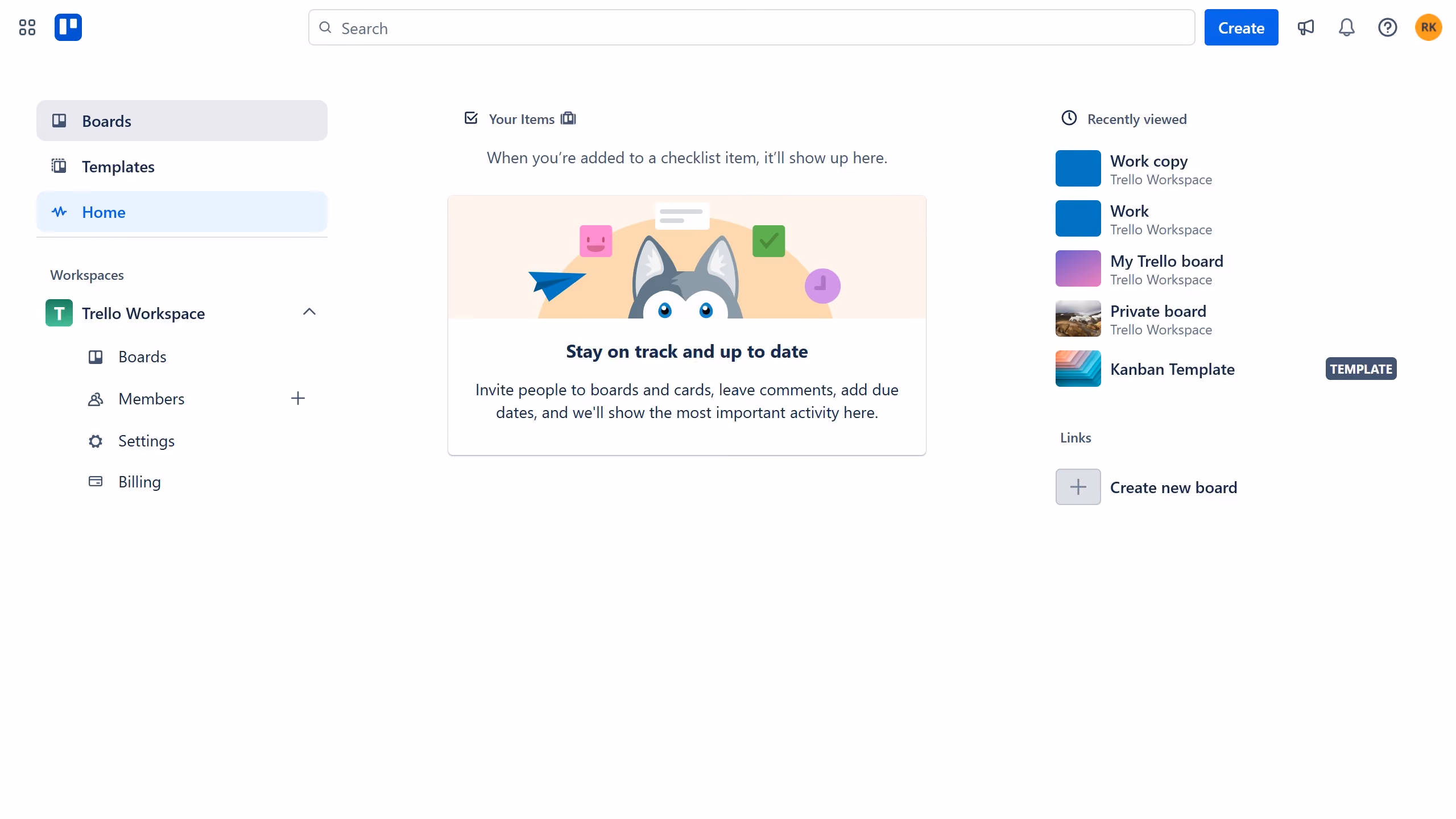Click the plus tile for new board
The image size is (1456, 819).
pos(1078,487)
